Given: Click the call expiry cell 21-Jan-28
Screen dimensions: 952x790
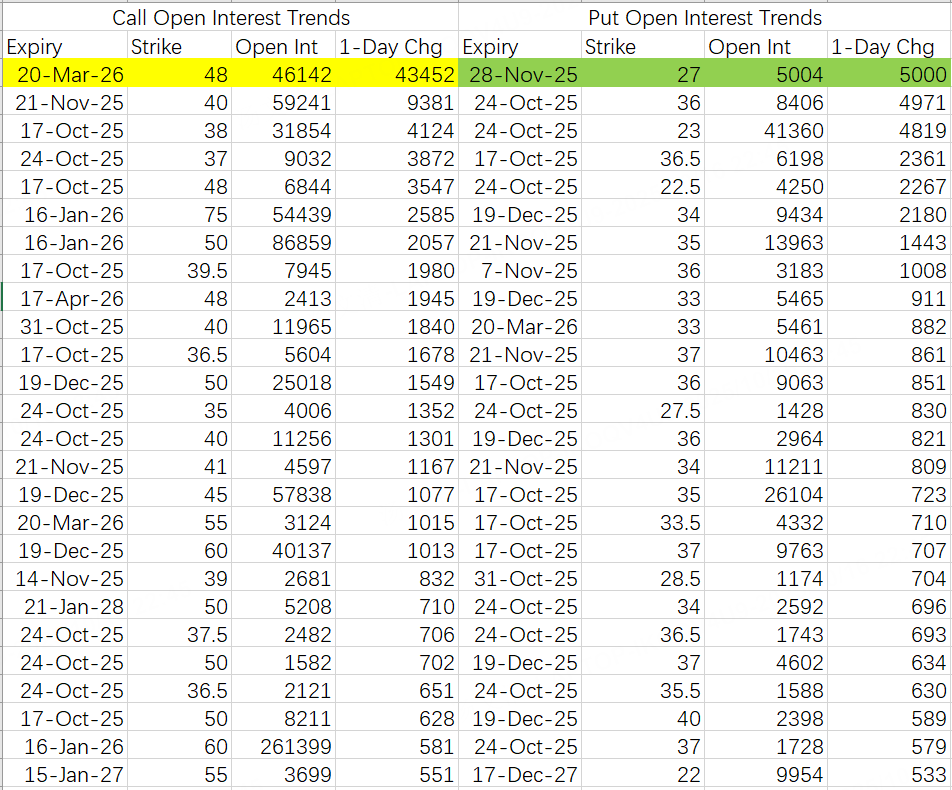Looking at the screenshot, I should click(65, 606).
